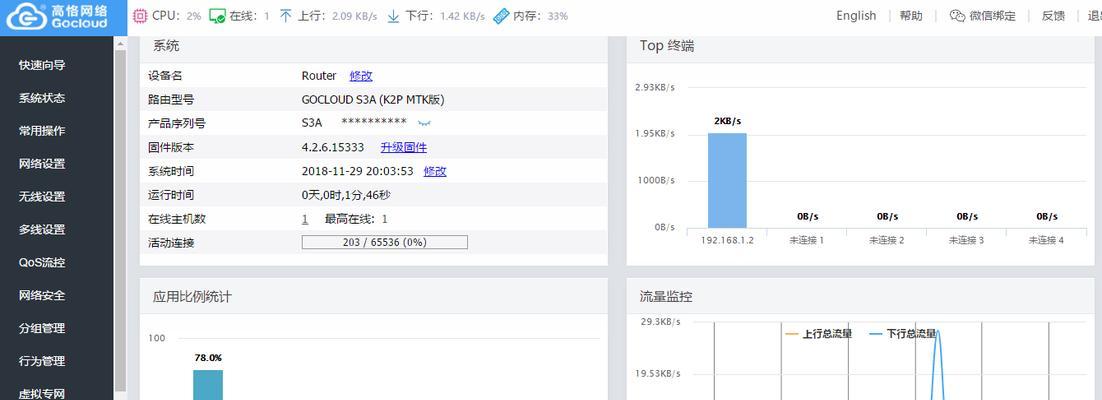This screenshot has width=1102, height=400.
Task: Click 未连接 1 chart label
Action: point(807,240)
